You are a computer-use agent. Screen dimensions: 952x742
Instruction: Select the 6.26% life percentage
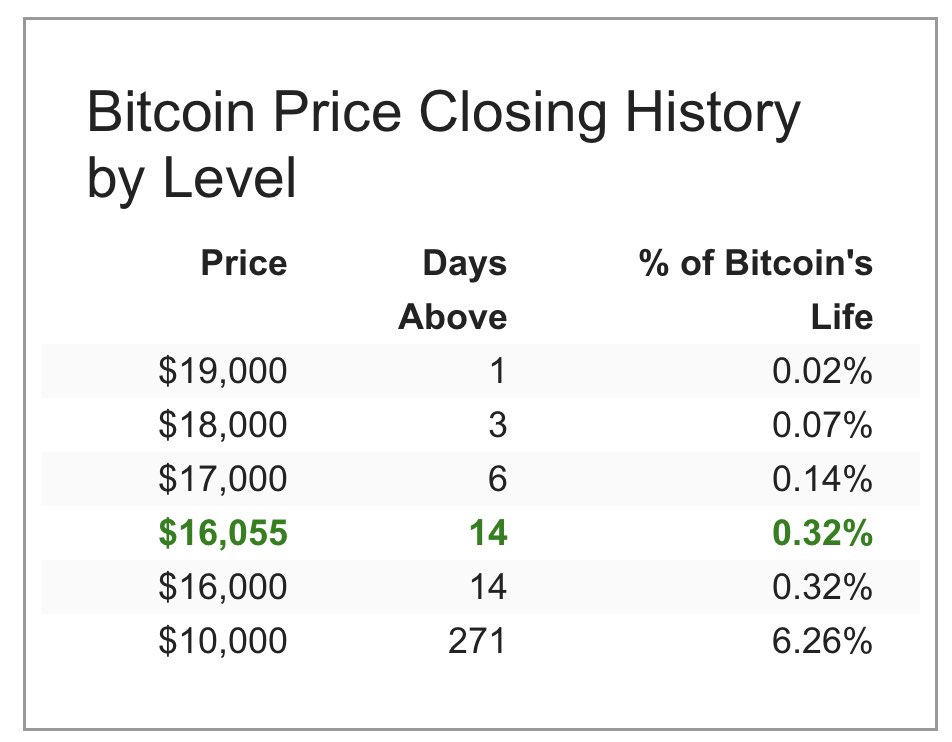[x=823, y=641]
